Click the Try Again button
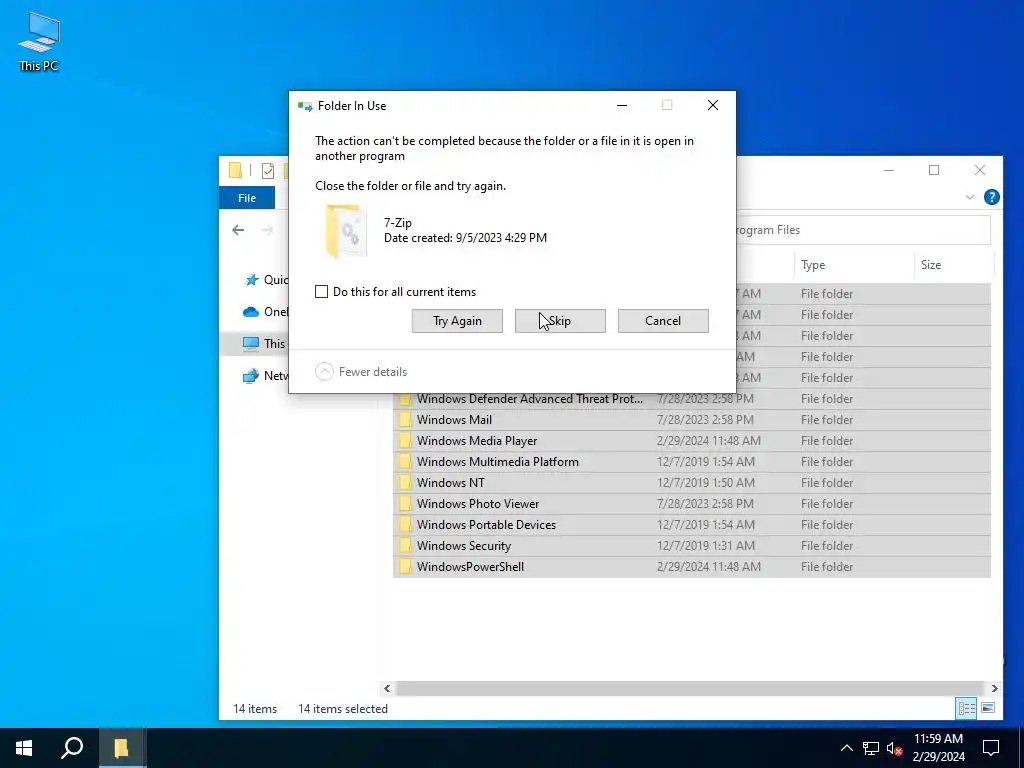The height and width of the screenshot is (768, 1024). click(457, 321)
